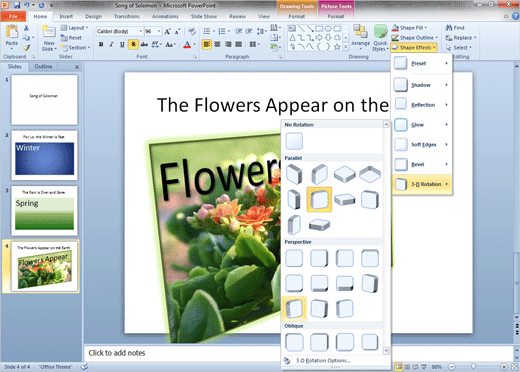Align text right
The width and height of the screenshot is (520, 372).
click(x=228, y=44)
